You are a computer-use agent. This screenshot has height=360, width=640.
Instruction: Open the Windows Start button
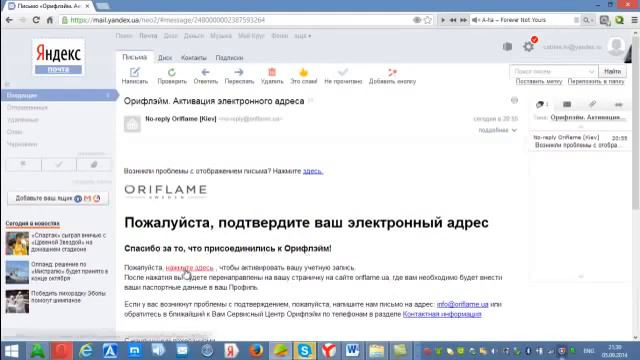point(11,351)
